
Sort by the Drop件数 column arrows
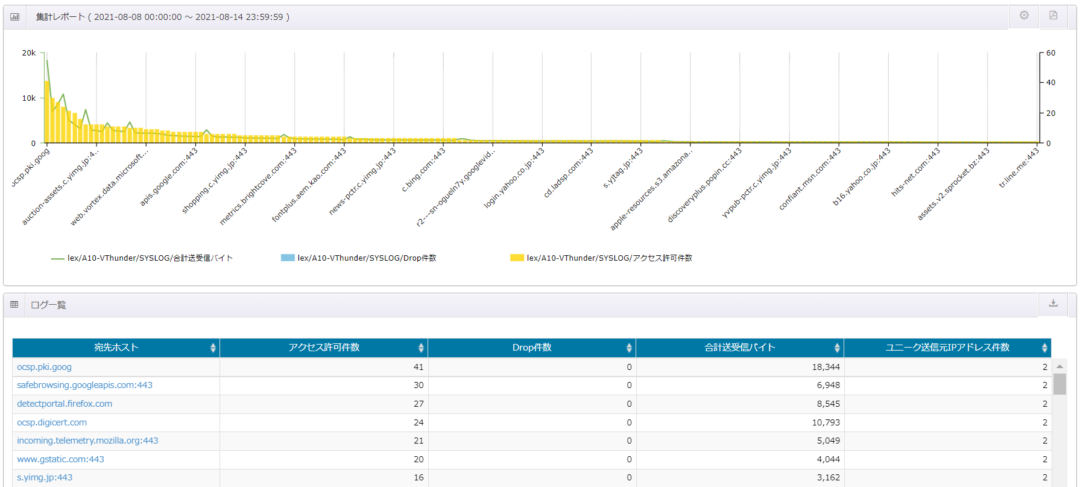[629, 348]
